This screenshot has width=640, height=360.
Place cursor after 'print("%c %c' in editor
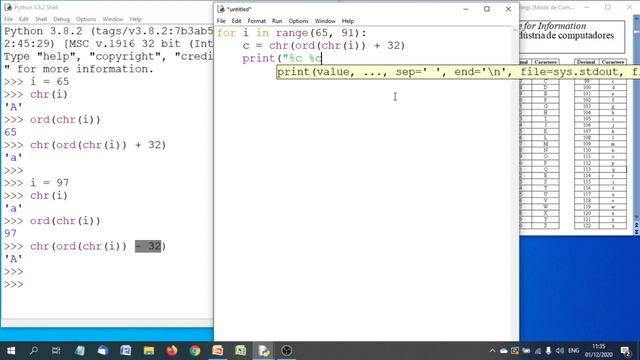coord(322,58)
